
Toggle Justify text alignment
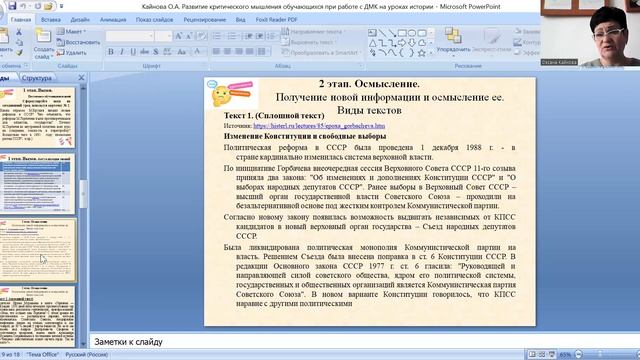249,51
